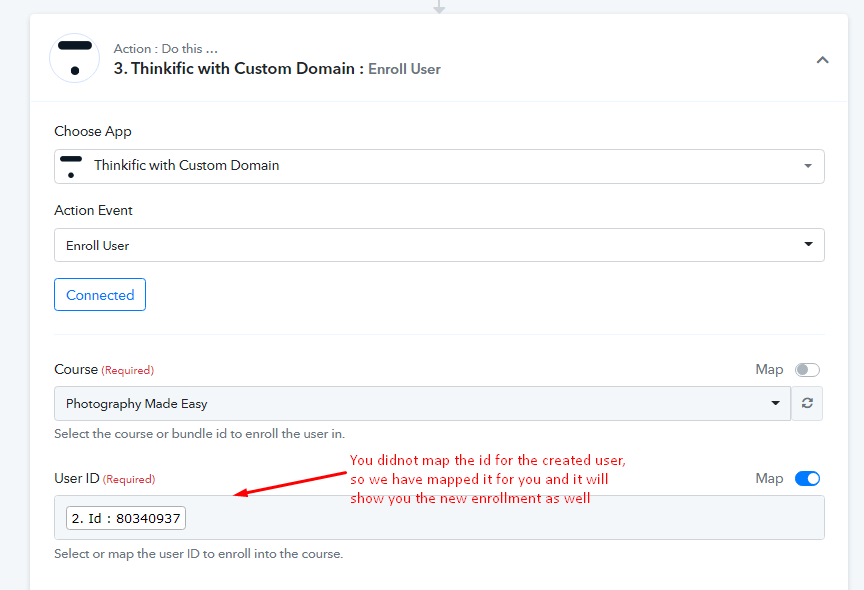Click the Thinkific icon in Choose App field
Image resolution: width=864 pixels, height=590 pixels.
(71, 166)
